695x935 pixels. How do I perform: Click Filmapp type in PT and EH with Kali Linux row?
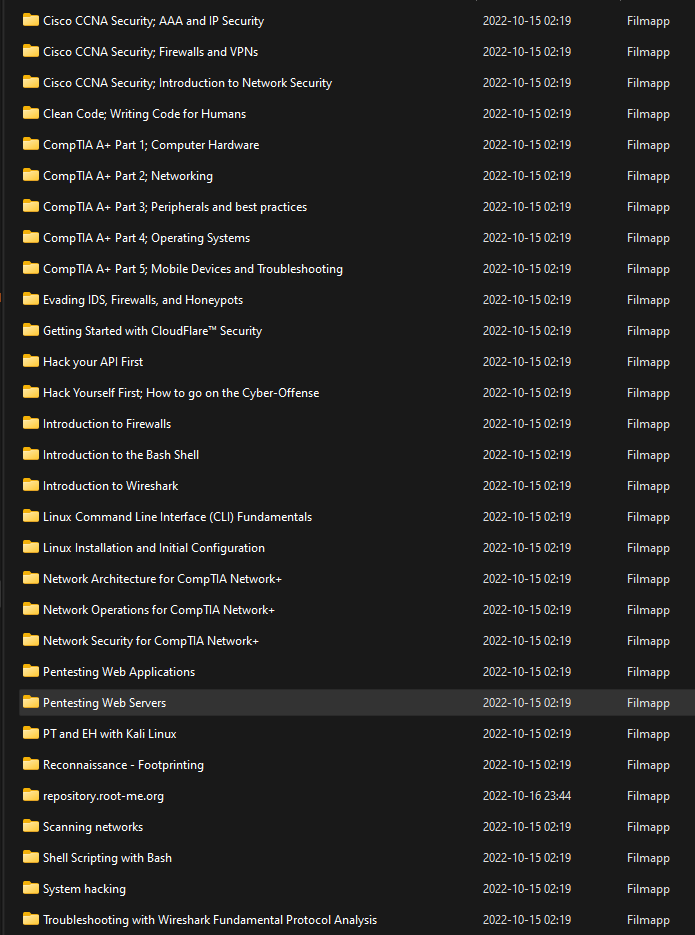pyautogui.click(x=648, y=734)
